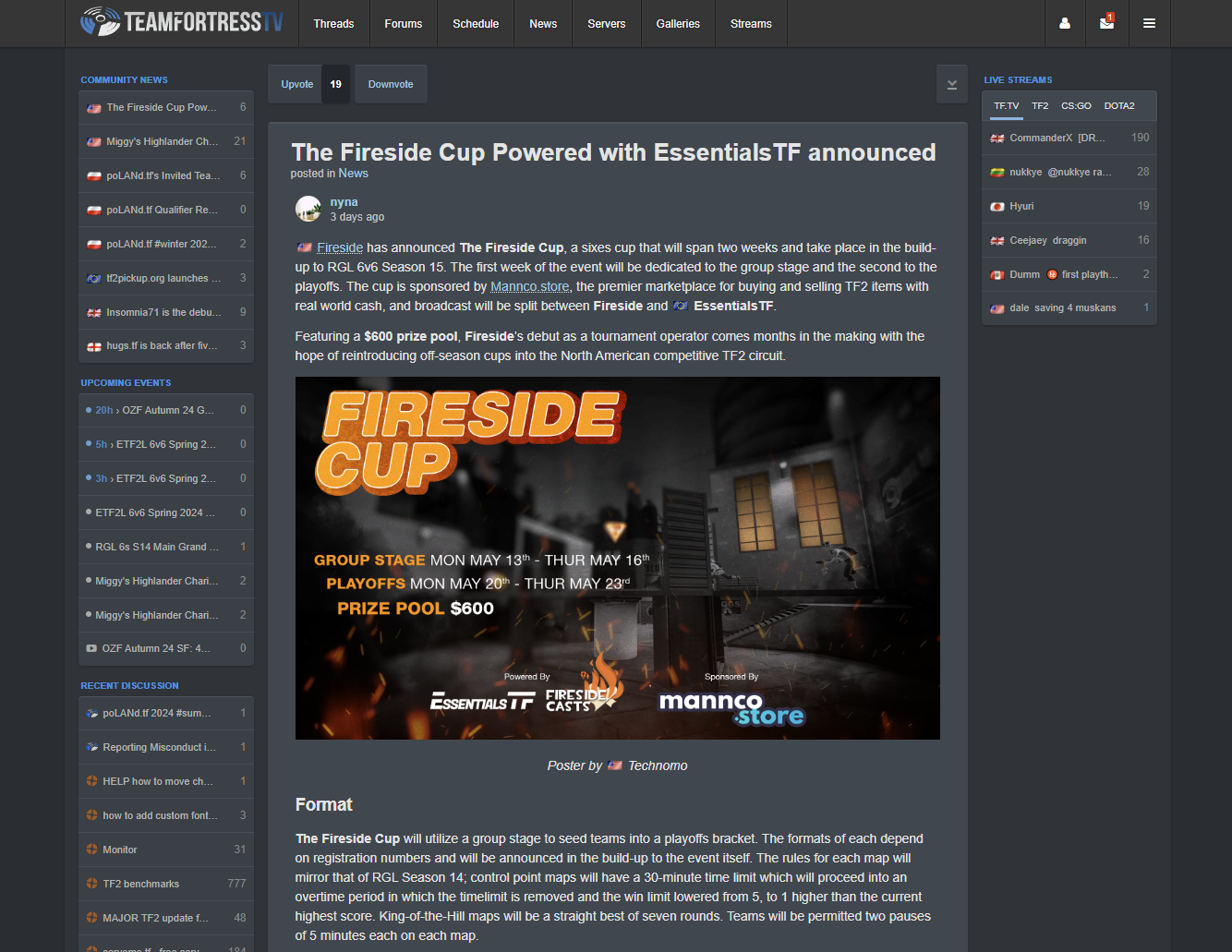Open 'poLANd.tf #winter 202...' news item
The height and width of the screenshot is (952, 1232).
pyautogui.click(x=166, y=244)
